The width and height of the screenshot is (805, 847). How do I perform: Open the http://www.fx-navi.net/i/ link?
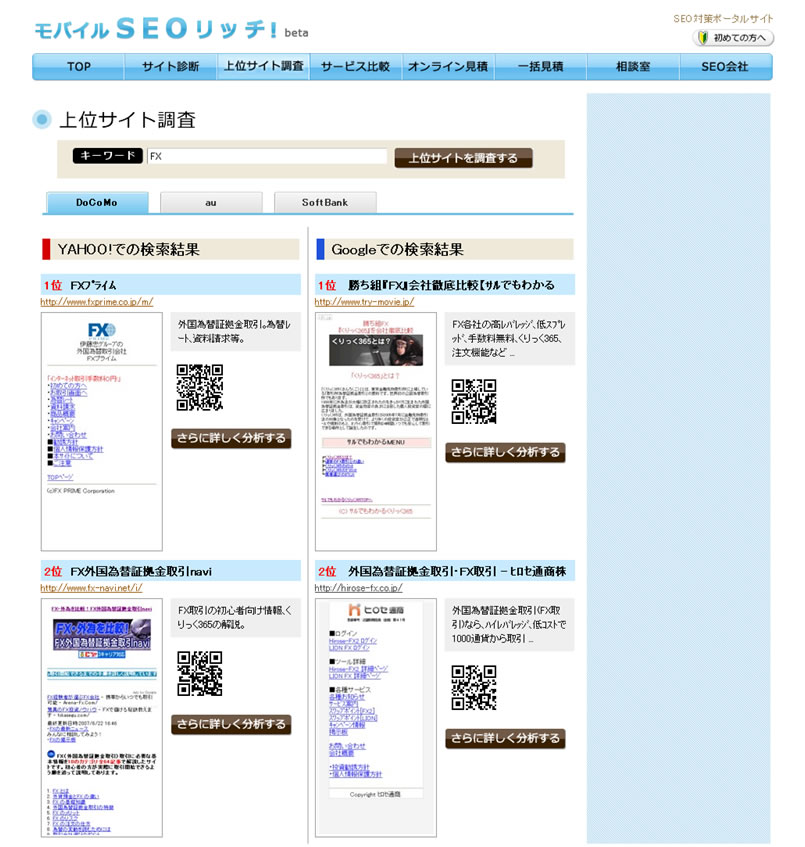coord(91,588)
